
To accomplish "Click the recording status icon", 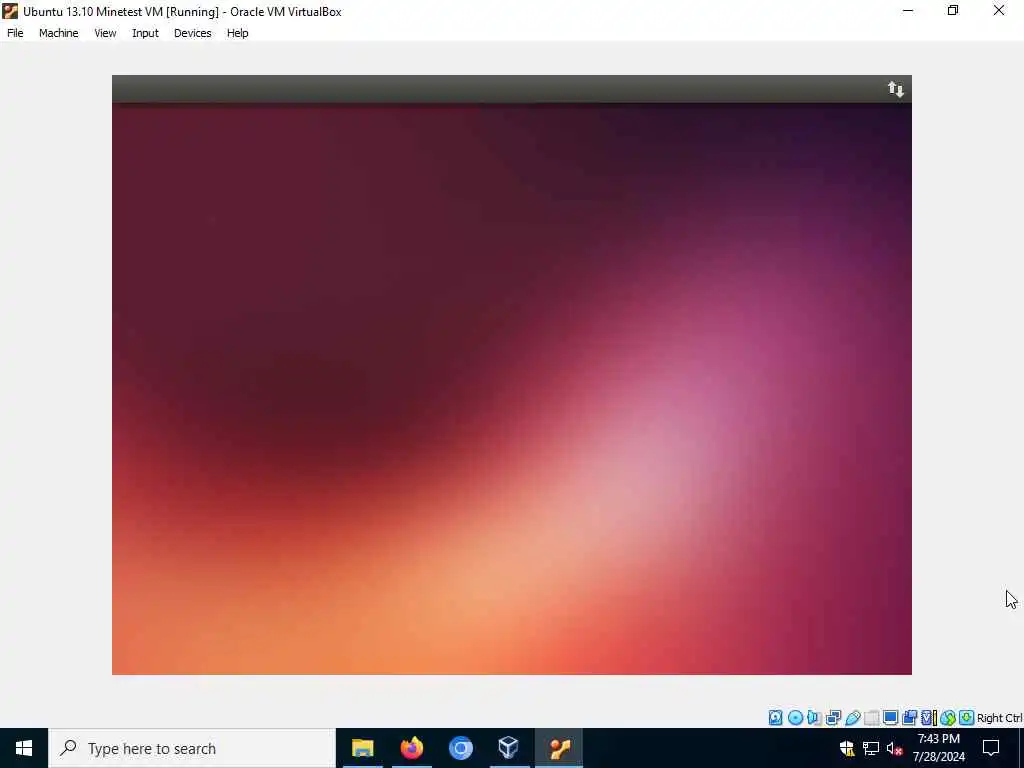I will [909, 718].
